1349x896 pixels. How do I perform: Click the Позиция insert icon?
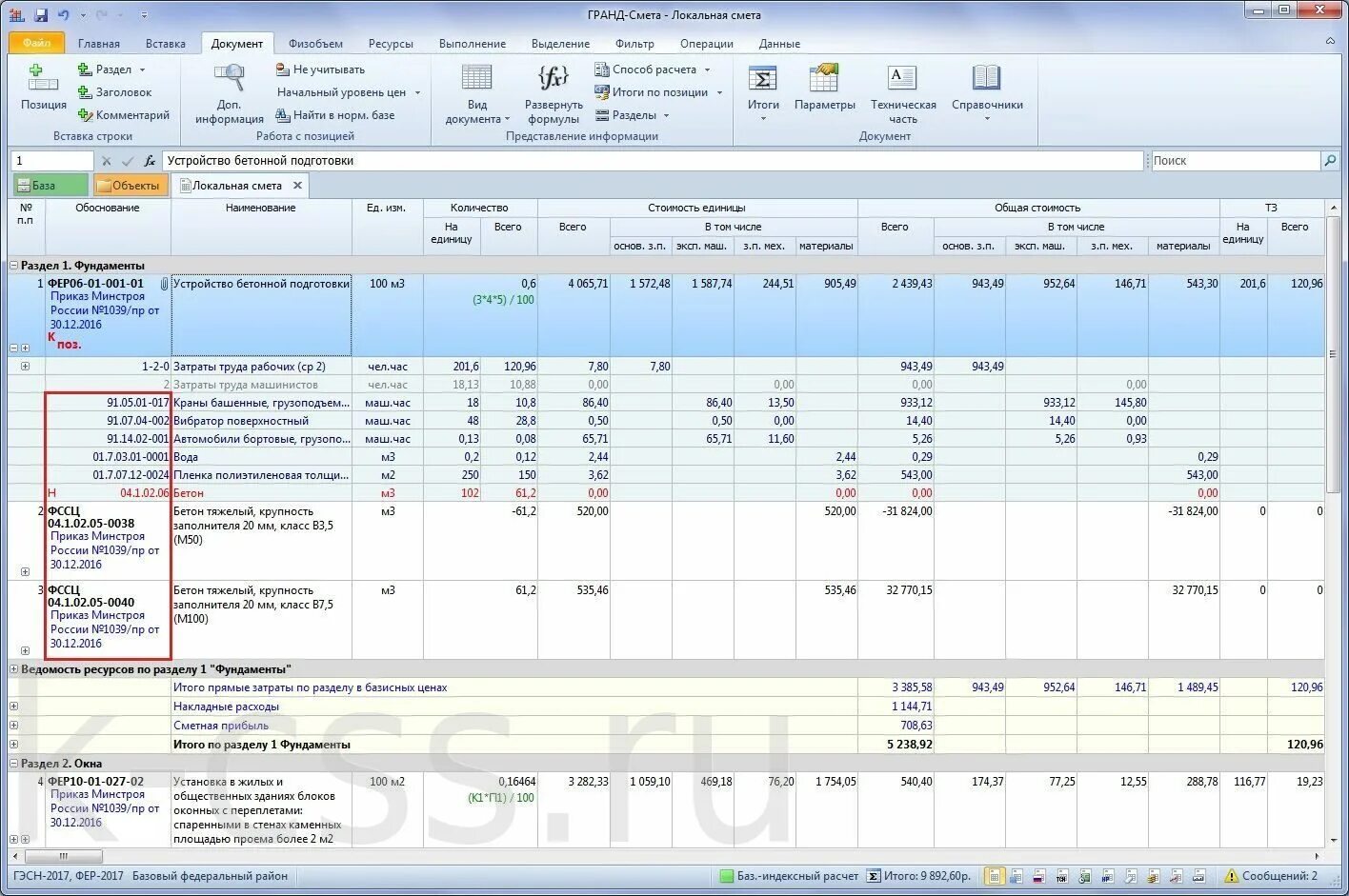(43, 78)
